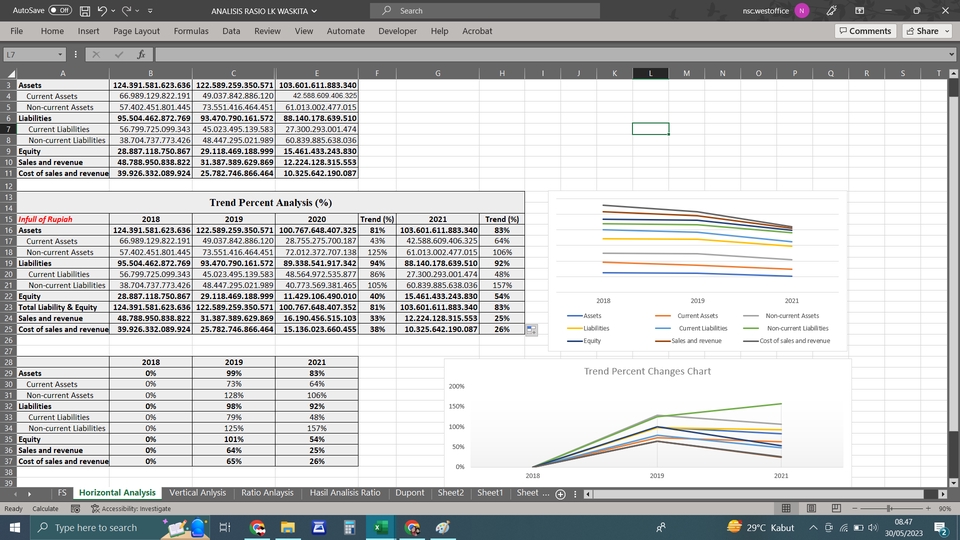Click the Redo arrow icon
This screenshot has width=960, height=540.
[x=126, y=10]
